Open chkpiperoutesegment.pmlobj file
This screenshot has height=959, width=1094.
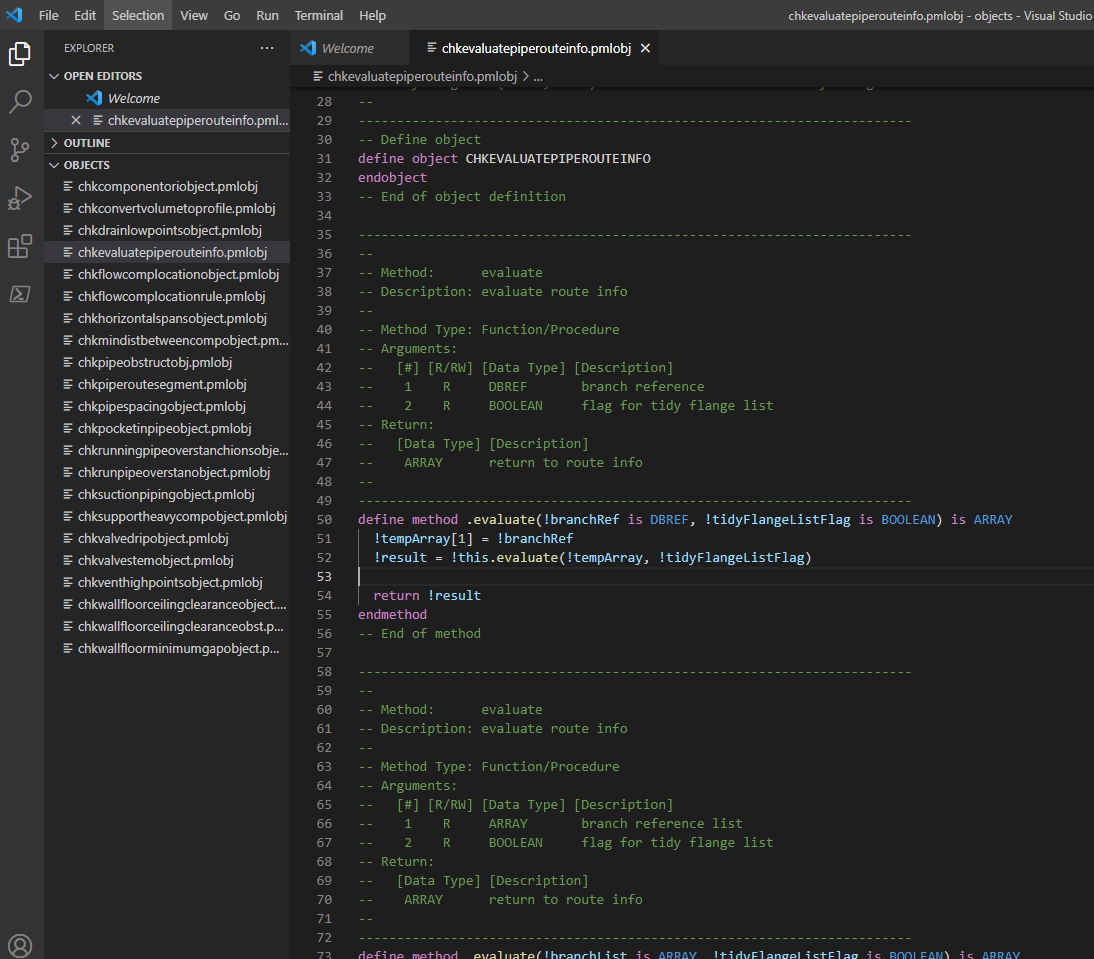point(162,384)
